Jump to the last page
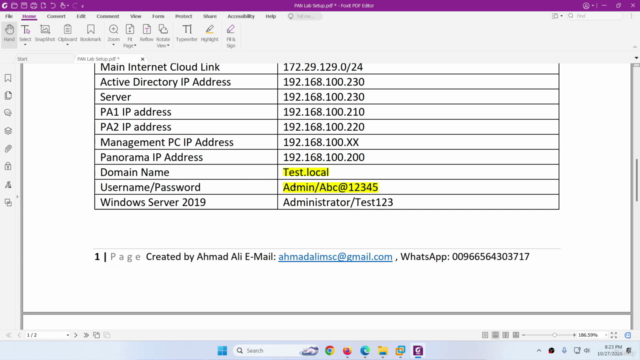Viewport: 640px width, 360px height. pos(86,335)
